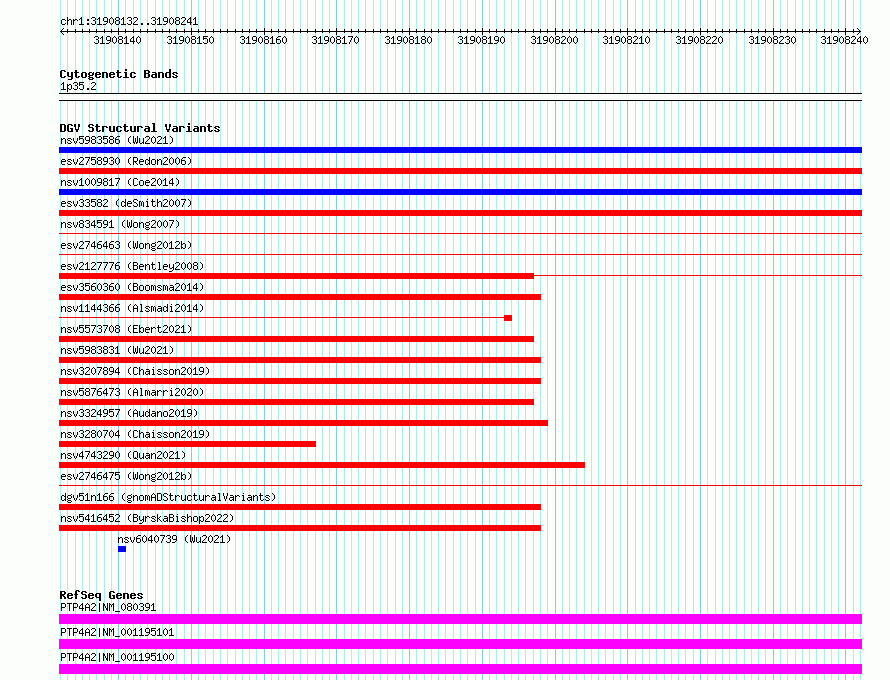
Task: Open nsv4743290 (Quan2021) label
Action: 123,455
